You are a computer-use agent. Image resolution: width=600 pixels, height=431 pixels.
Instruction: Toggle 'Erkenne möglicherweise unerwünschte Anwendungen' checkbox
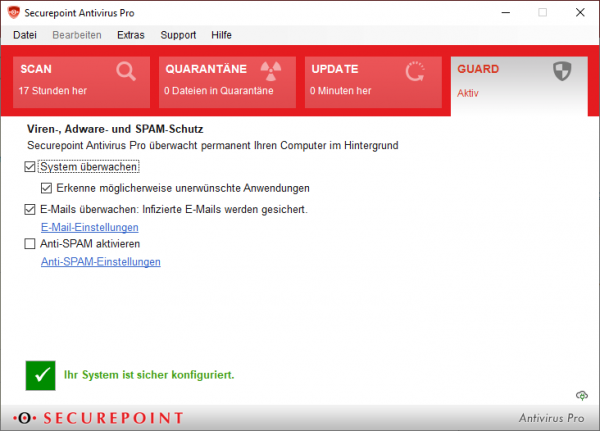[46, 188]
